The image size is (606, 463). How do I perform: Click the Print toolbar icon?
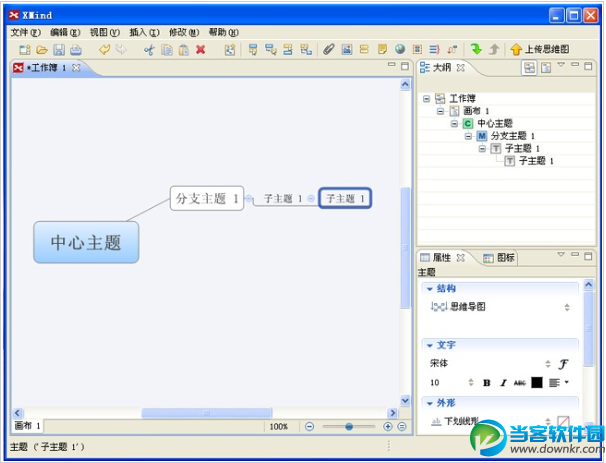pyautogui.click(x=76, y=50)
